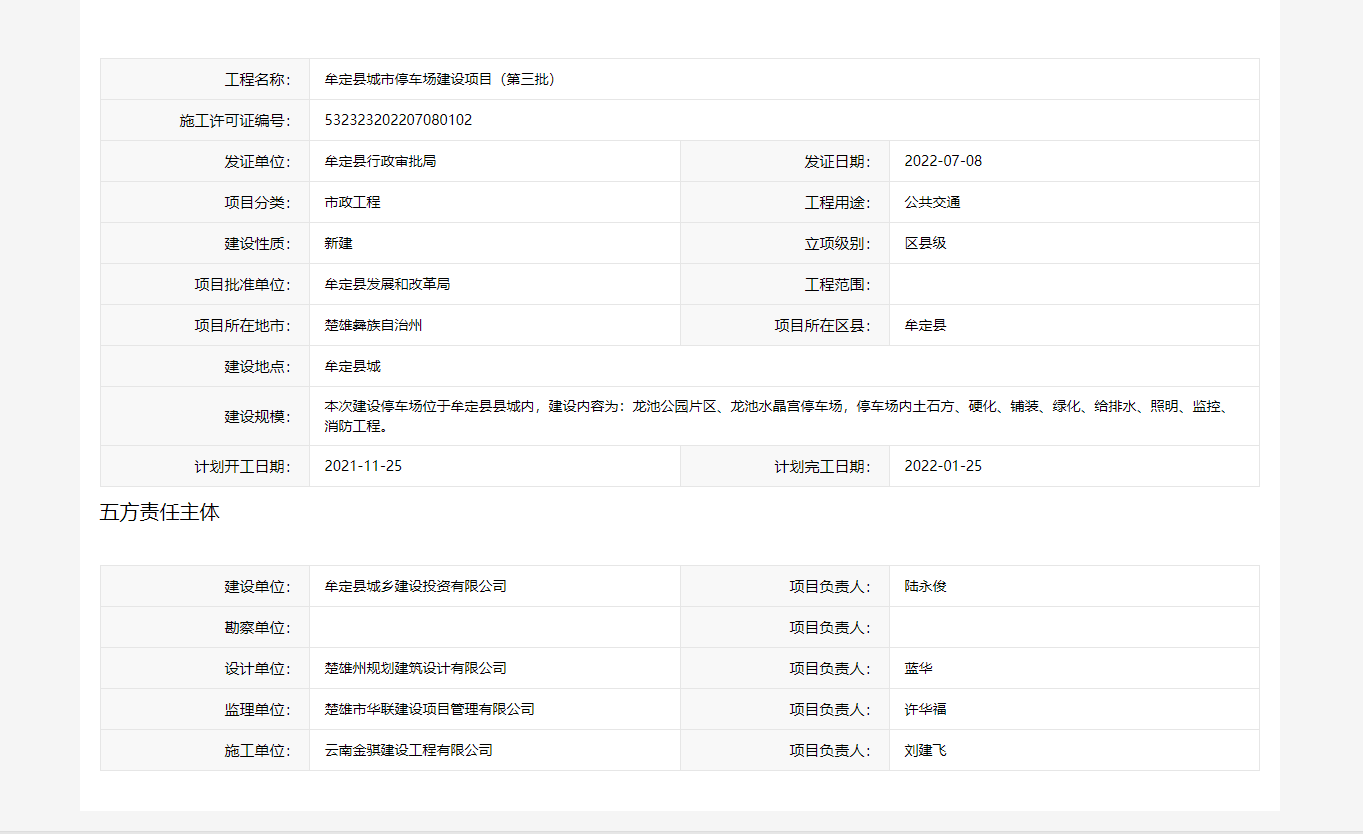This screenshot has height=834, width=1363.
Task: Click 项目负责人 label in 勘察单位 row
Action: coord(830,627)
